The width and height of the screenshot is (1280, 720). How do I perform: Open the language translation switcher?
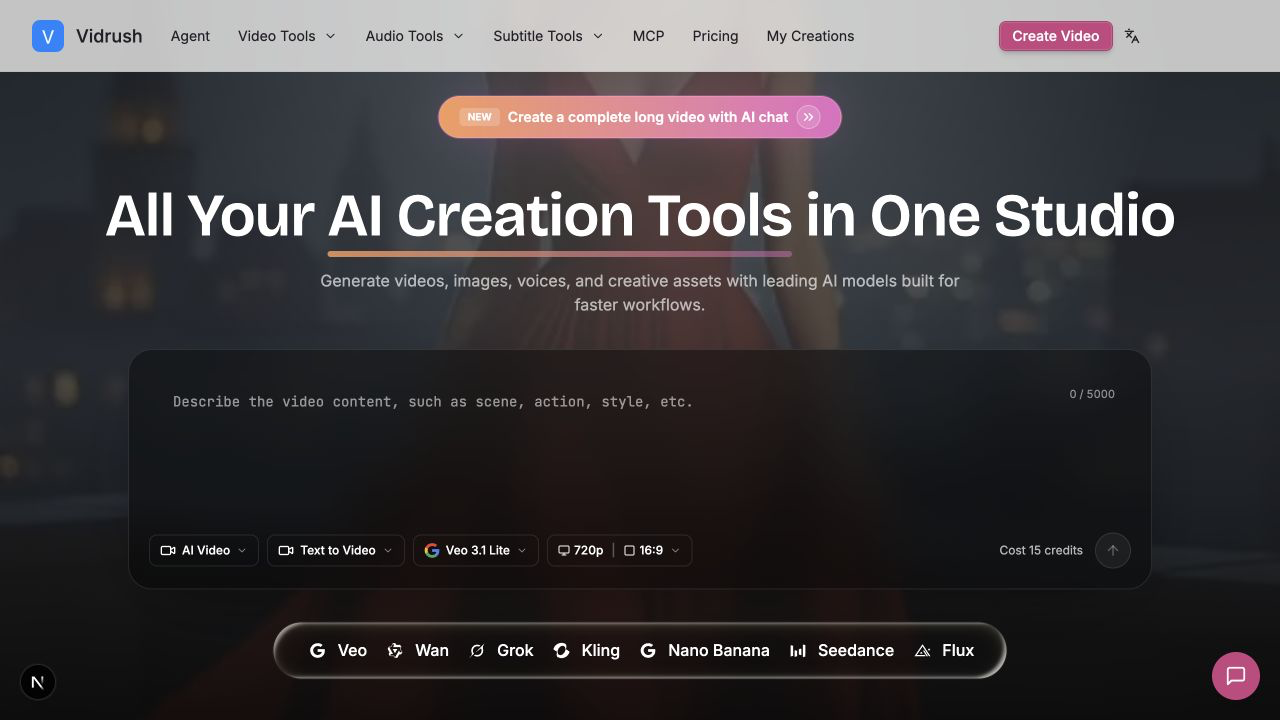[x=1132, y=36]
